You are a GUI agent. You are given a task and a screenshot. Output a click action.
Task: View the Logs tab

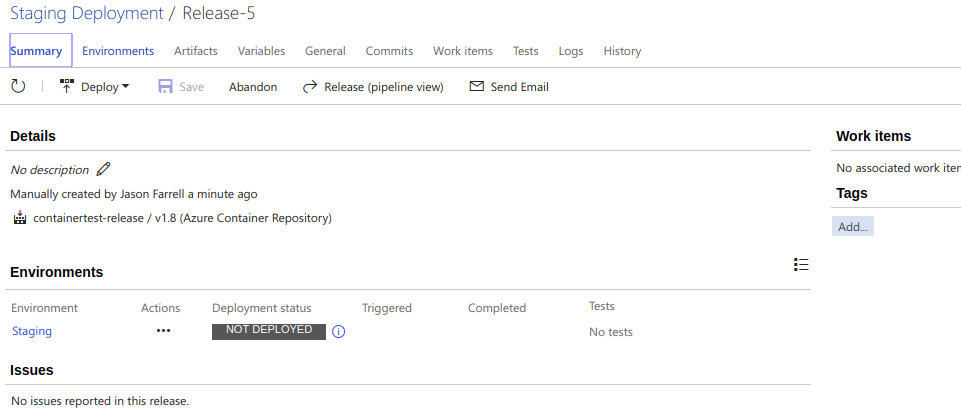tap(571, 51)
